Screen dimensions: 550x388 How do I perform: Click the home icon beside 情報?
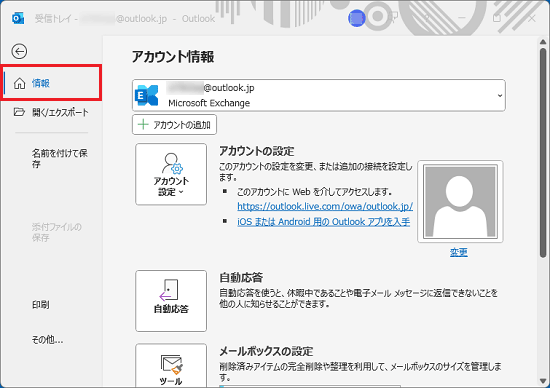click(19, 83)
